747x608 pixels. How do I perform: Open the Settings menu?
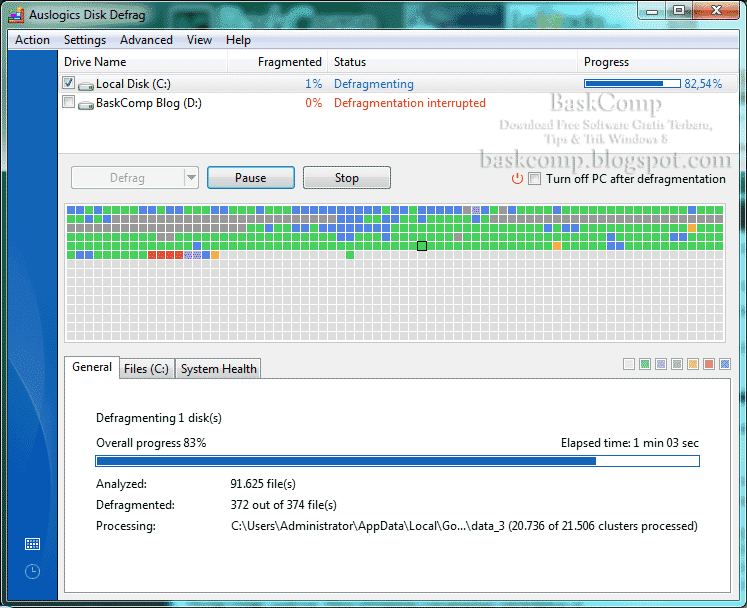click(85, 40)
